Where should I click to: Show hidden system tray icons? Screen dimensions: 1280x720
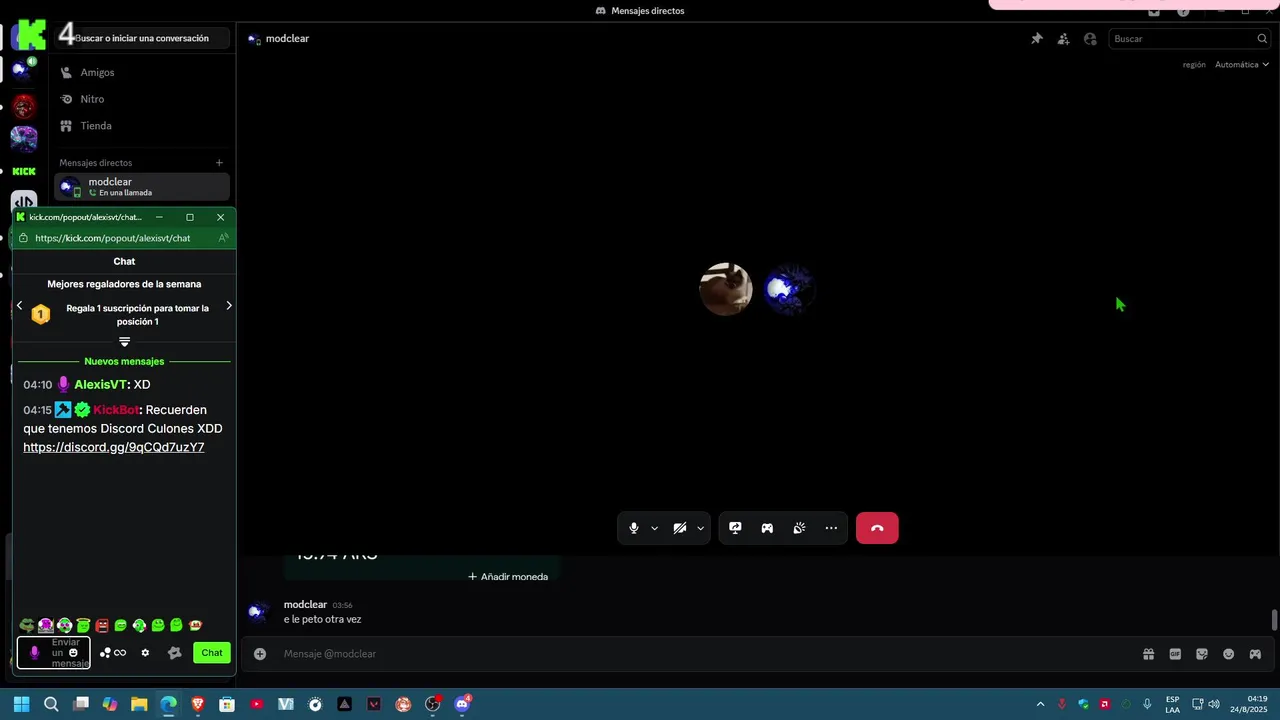pyautogui.click(x=1040, y=704)
